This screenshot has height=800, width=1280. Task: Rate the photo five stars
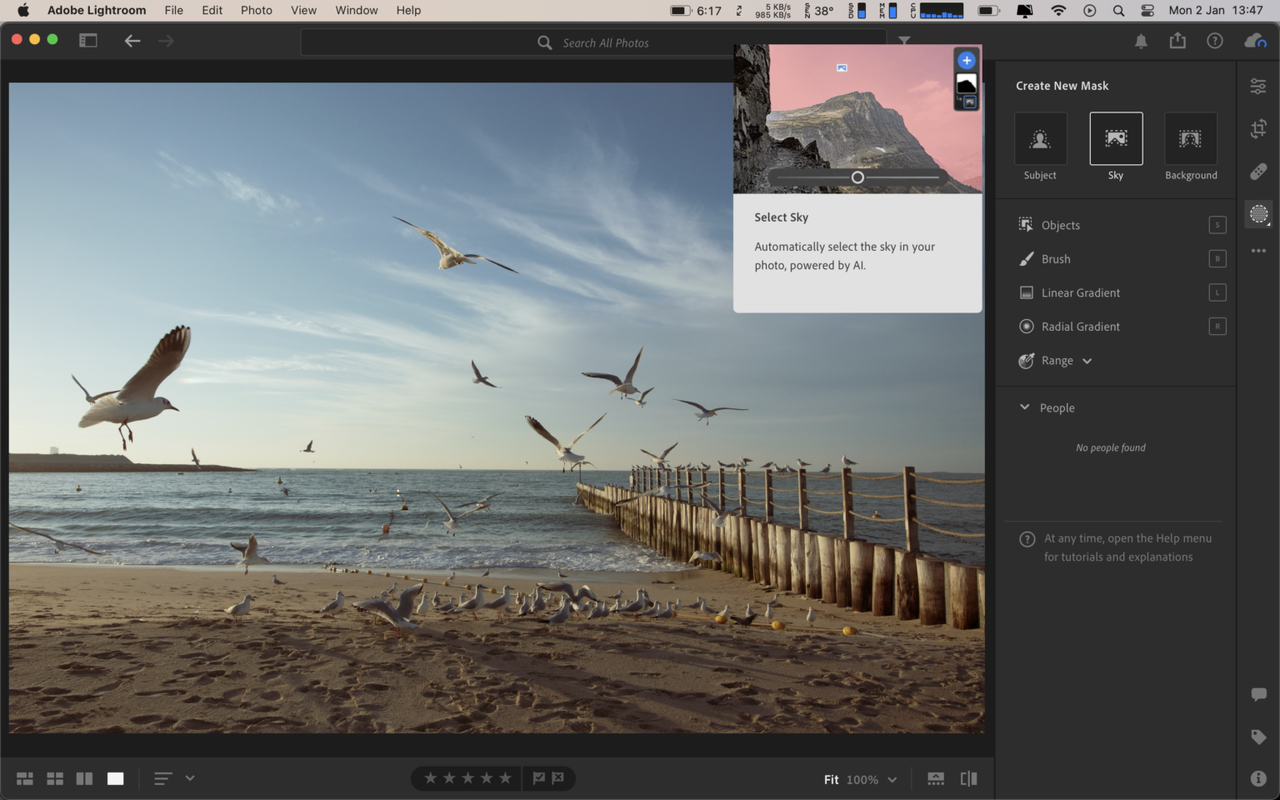click(x=505, y=777)
